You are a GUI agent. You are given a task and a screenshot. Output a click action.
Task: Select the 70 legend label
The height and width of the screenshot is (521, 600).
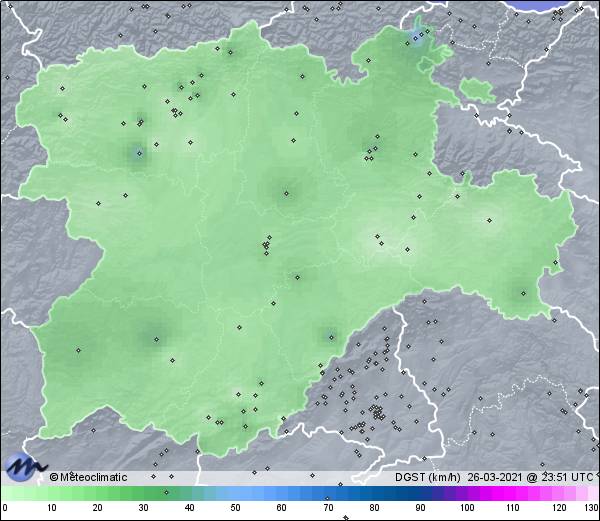tap(328, 508)
